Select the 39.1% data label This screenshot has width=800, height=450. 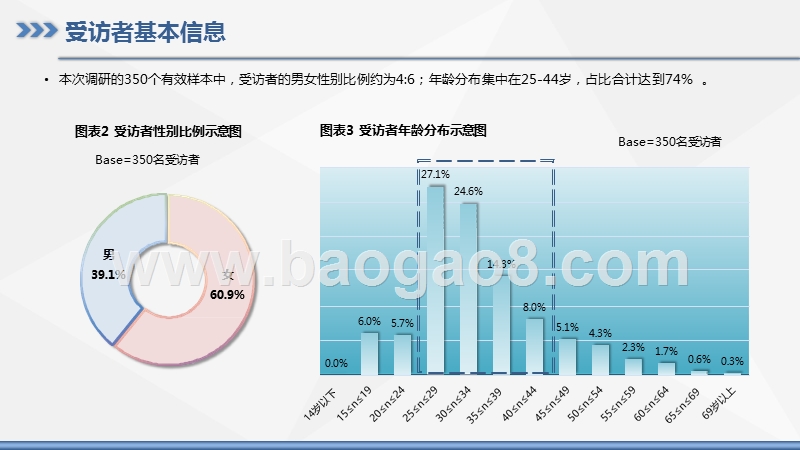pos(108,274)
